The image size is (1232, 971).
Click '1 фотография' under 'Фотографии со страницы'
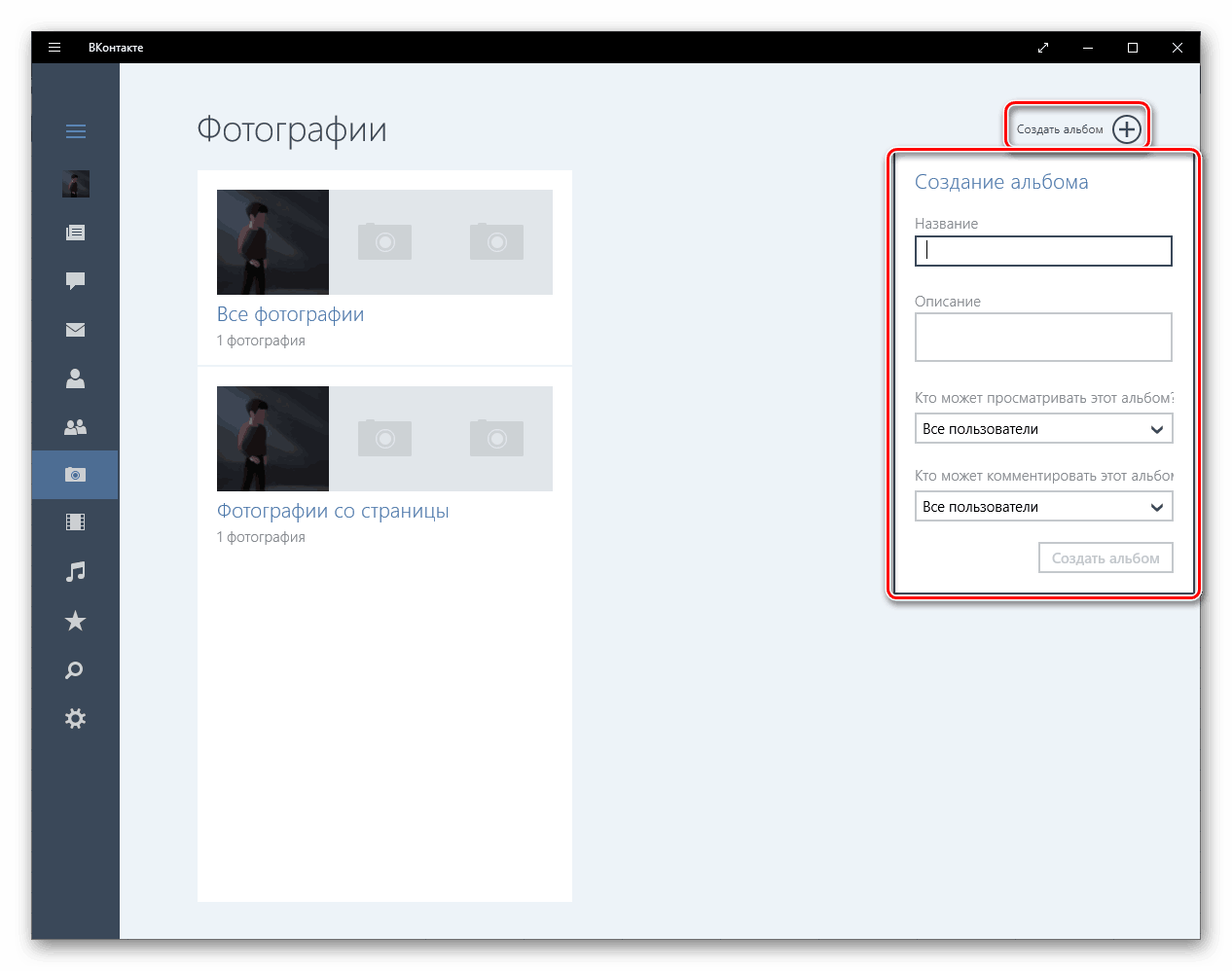click(261, 537)
